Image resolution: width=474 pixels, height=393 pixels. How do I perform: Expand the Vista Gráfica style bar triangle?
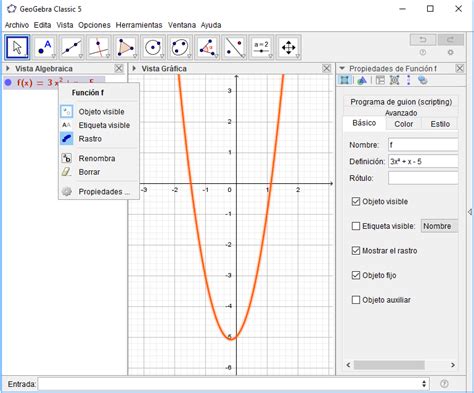coord(134,69)
